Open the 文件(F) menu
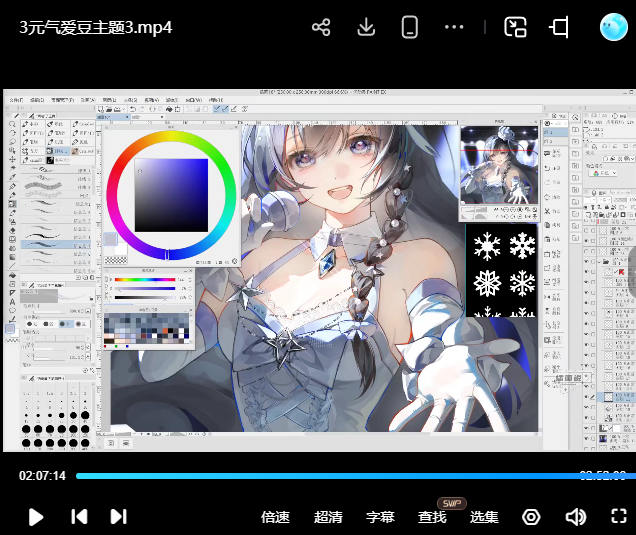Viewport: 636px width, 535px height. coord(16,100)
